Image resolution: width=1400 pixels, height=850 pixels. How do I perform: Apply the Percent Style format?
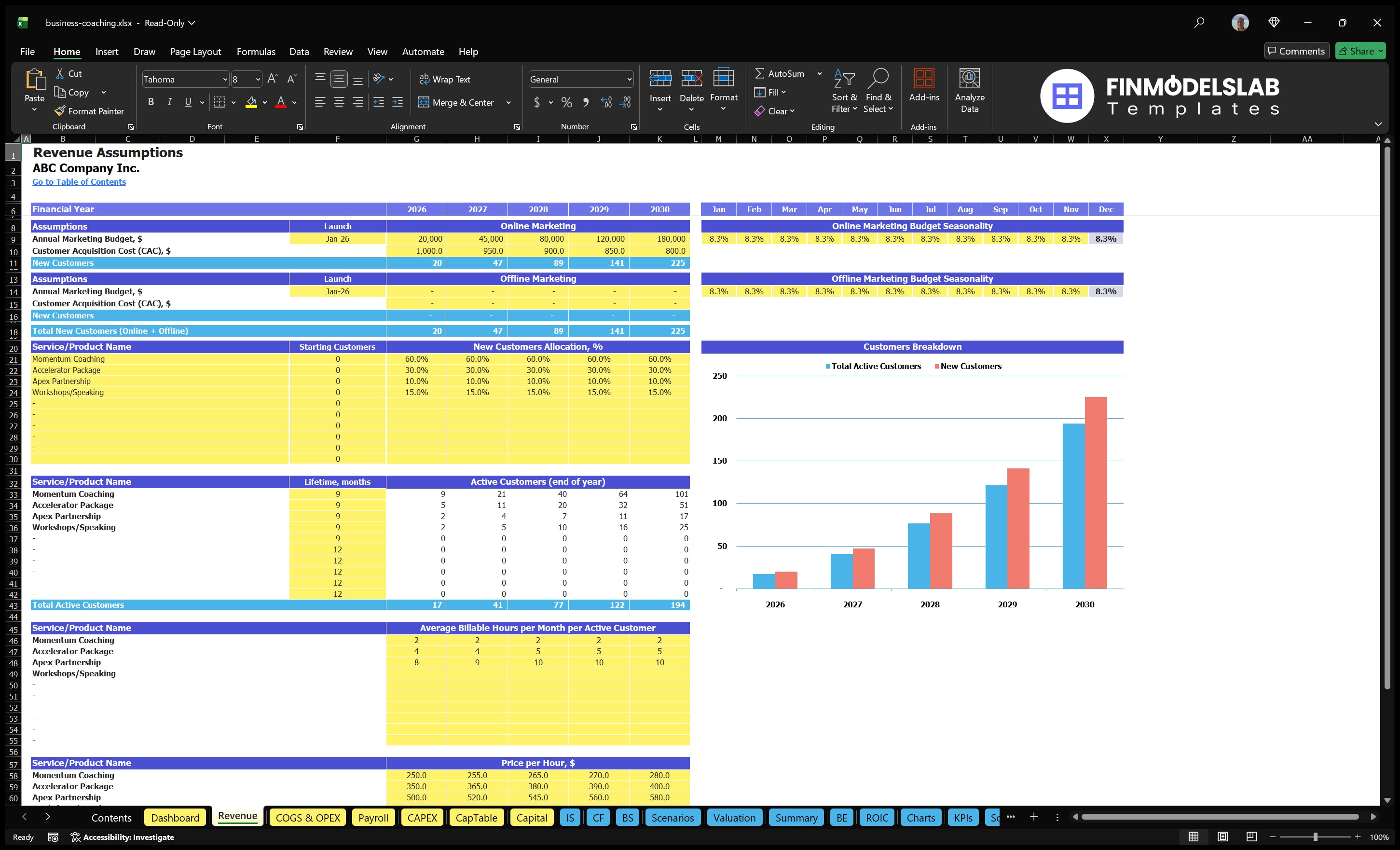(x=566, y=103)
